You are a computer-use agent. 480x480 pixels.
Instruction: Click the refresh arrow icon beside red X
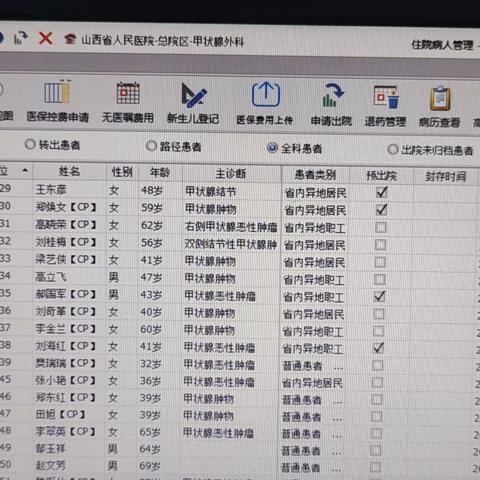coord(20,38)
